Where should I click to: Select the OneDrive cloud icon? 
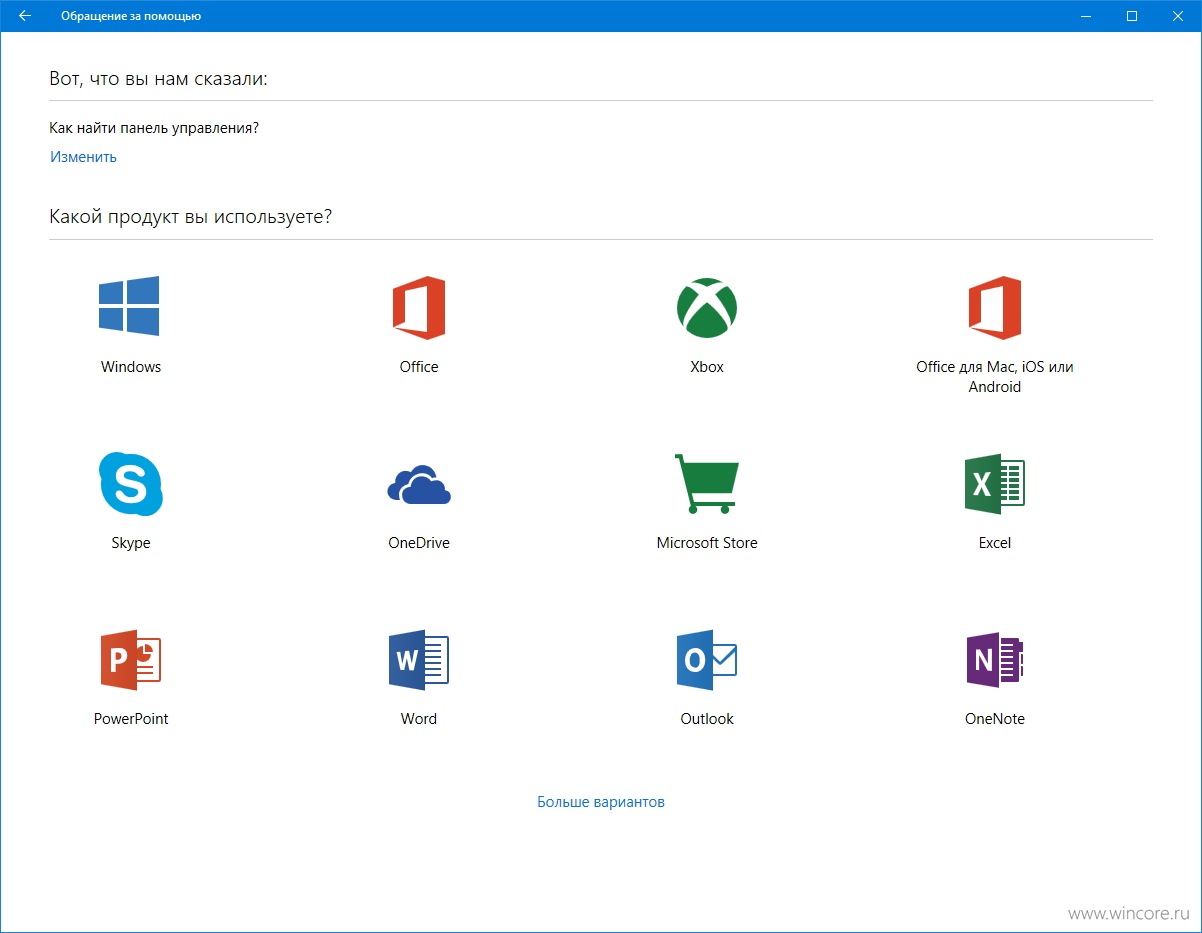click(419, 485)
